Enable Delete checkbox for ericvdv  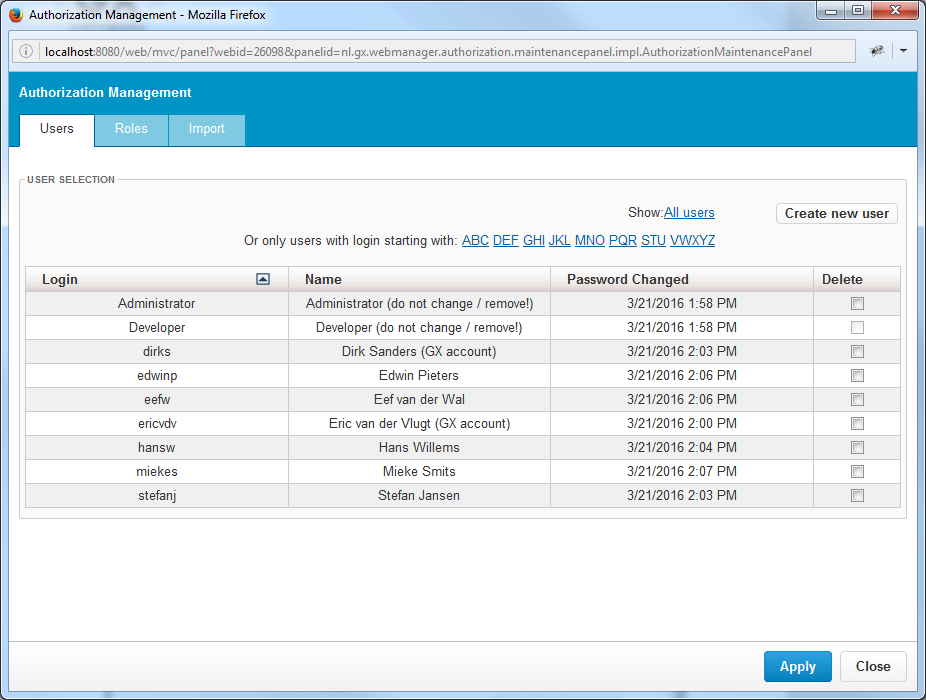point(857,424)
